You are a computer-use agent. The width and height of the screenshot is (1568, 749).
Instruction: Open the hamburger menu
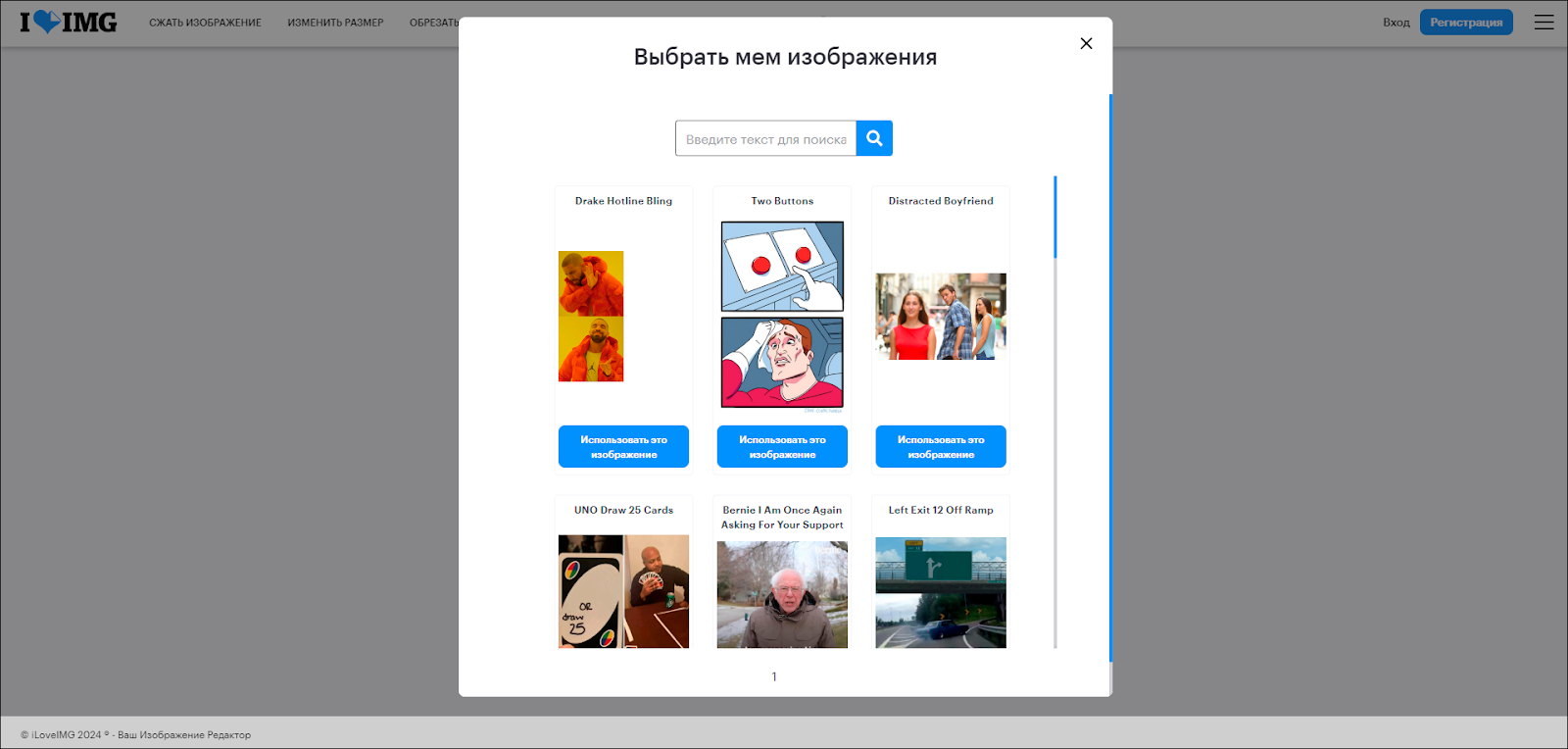[1543, 22]
